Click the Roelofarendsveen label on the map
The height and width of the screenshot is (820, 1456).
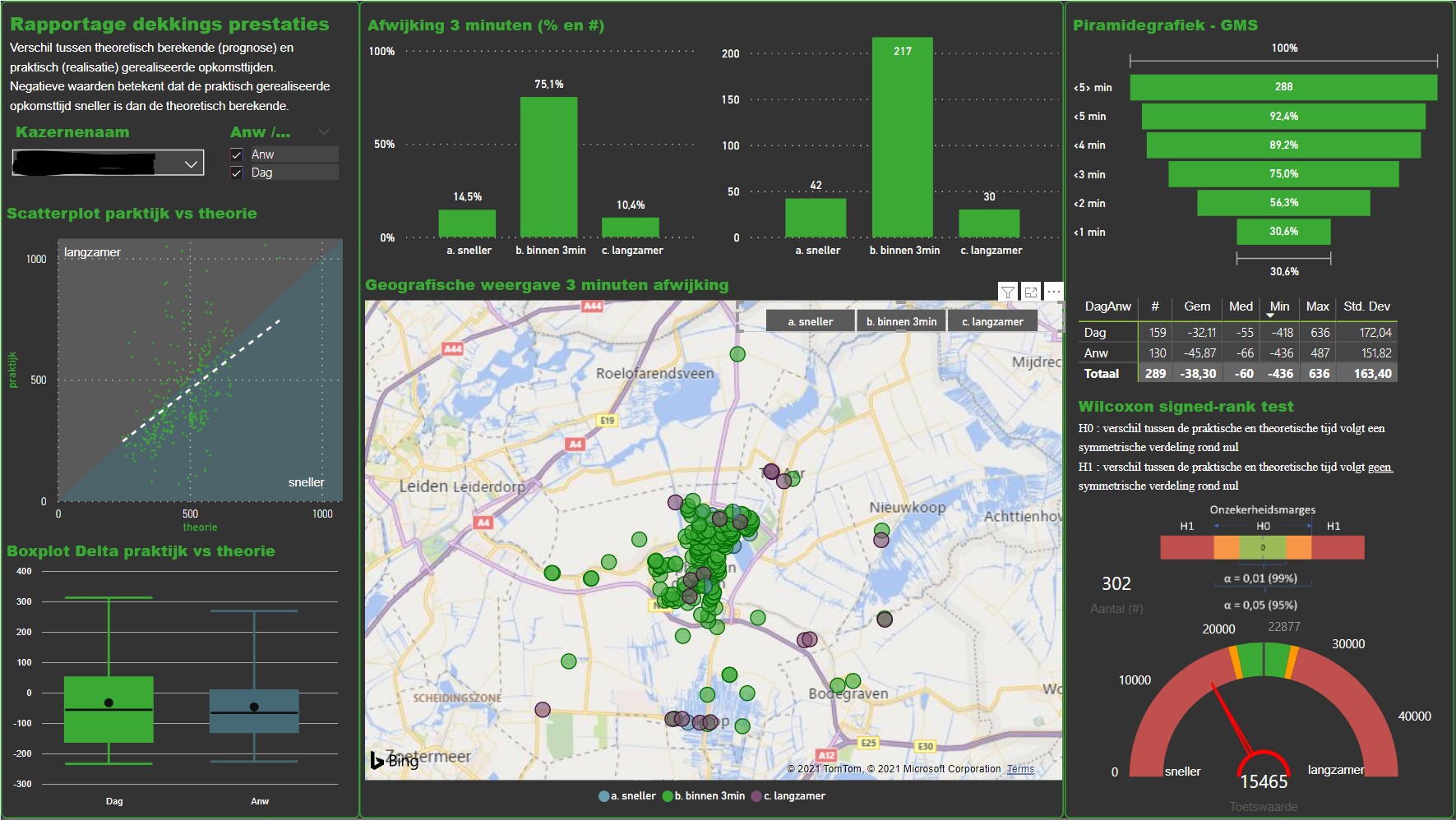(x=654, y=374)
